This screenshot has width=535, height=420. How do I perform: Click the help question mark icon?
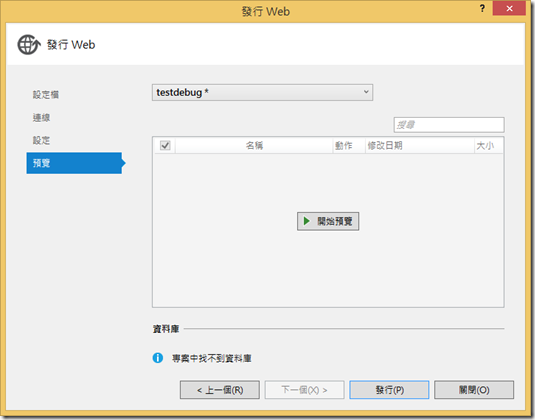pos(482,9)
